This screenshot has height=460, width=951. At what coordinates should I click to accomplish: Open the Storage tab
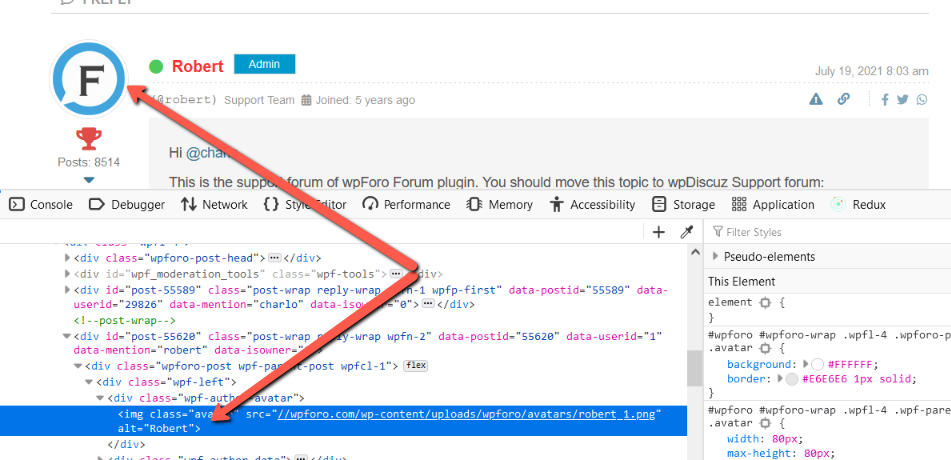(x=684, y=205)
